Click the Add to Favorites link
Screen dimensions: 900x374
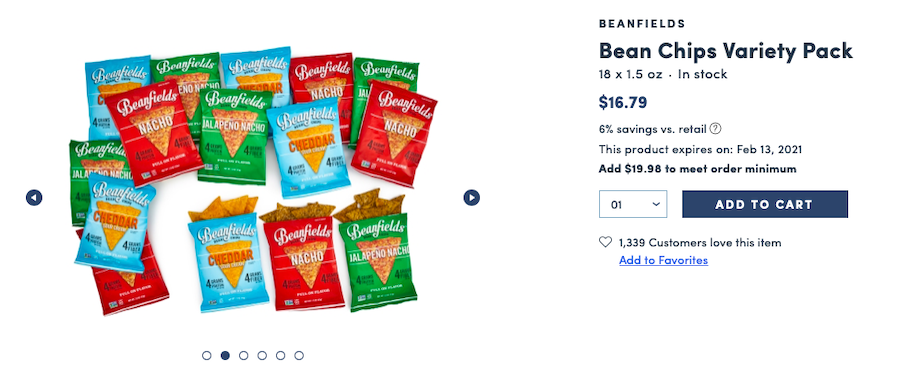(664, 260)
